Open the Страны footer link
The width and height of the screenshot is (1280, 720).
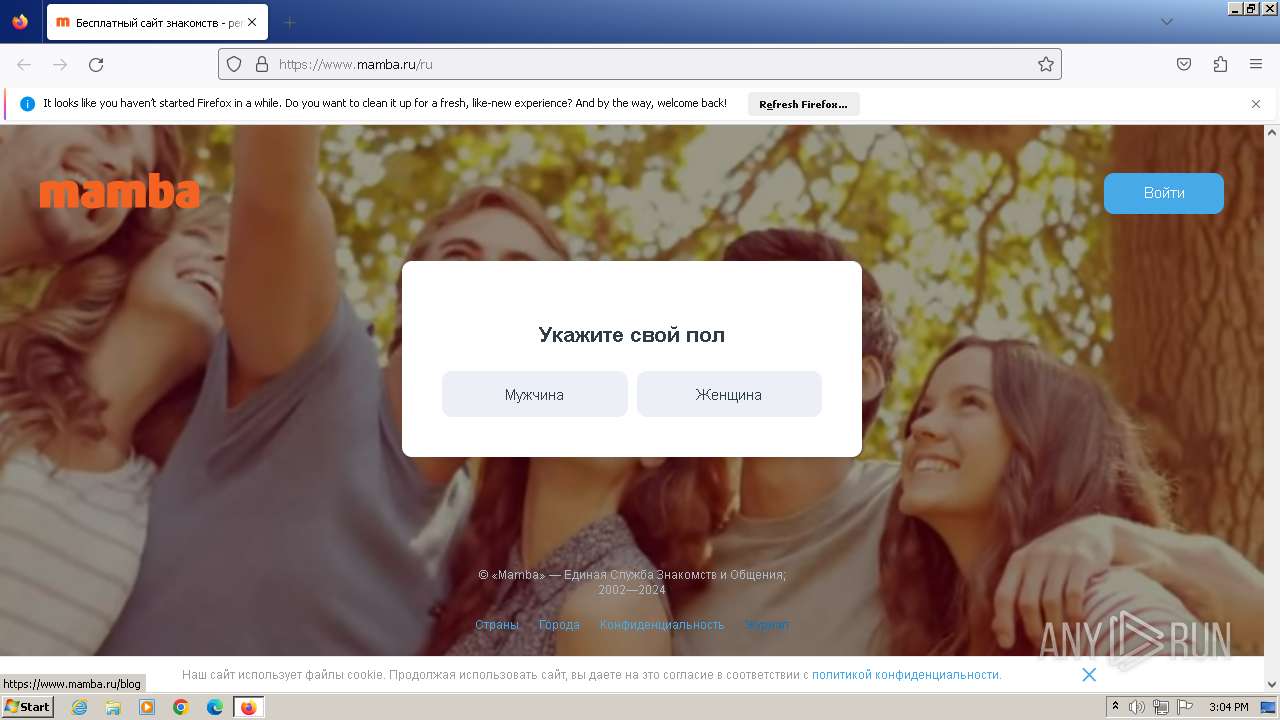pyautogui.click(x=497, y=625)
